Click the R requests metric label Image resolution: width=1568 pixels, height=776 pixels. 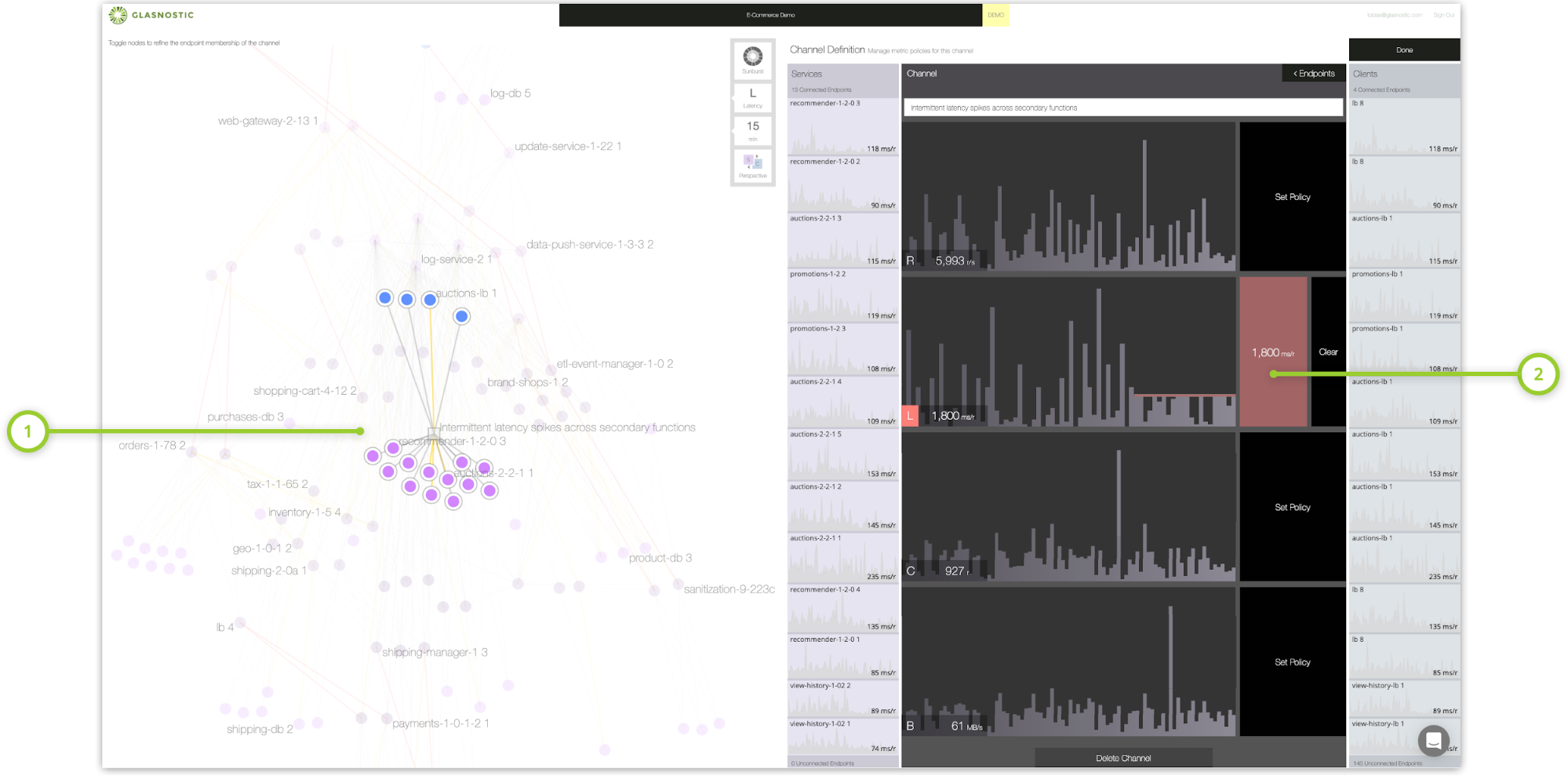[x=910, y=260]
